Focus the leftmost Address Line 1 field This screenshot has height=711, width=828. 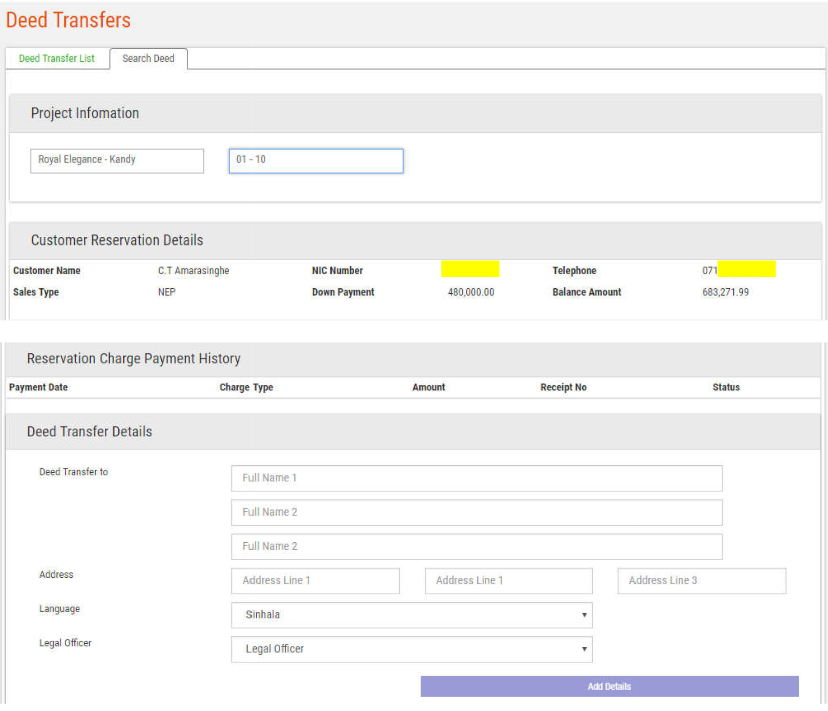tap(315, 581)
